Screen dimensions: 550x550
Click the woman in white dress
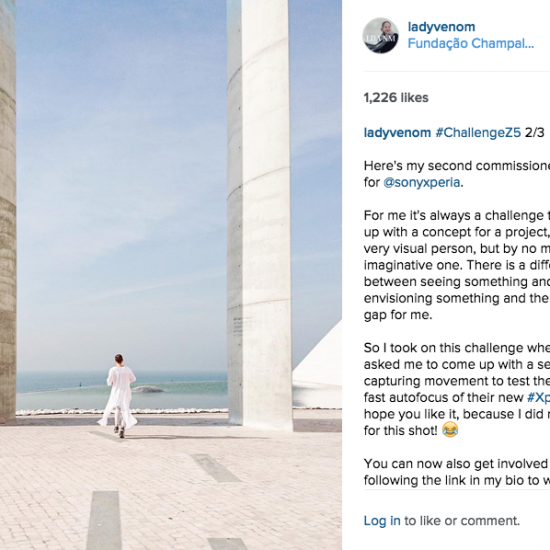tap(118, 396)
